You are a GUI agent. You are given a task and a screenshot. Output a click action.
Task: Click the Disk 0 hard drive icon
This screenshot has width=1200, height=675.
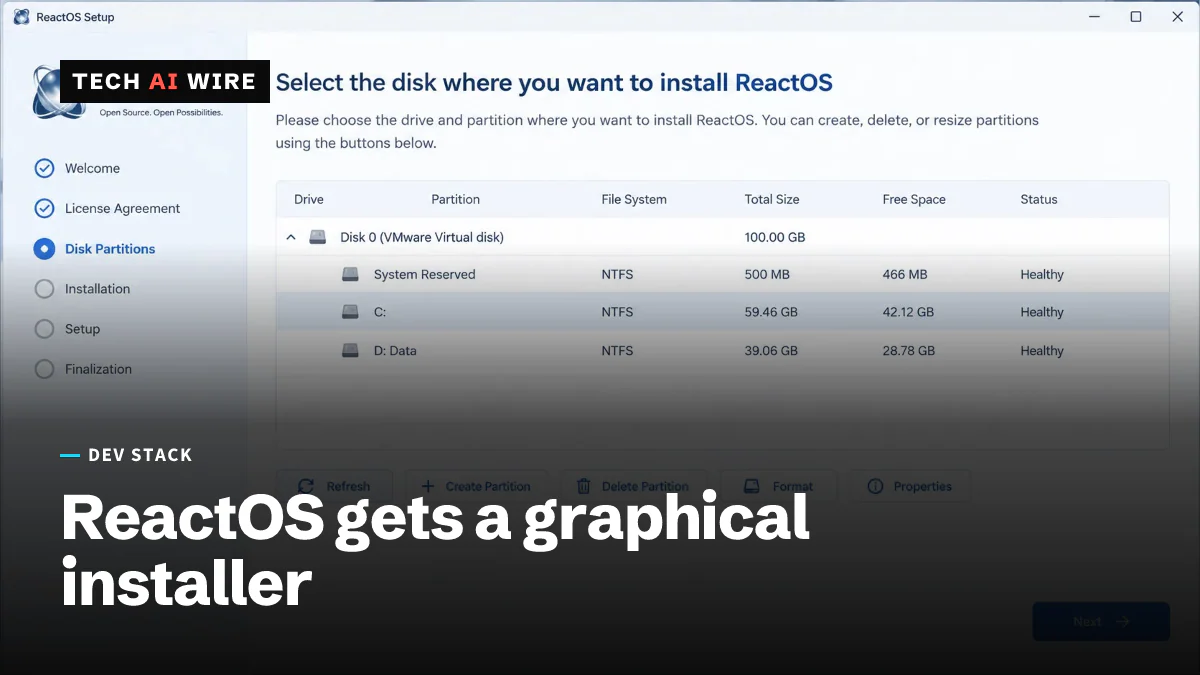pos(318,238)
